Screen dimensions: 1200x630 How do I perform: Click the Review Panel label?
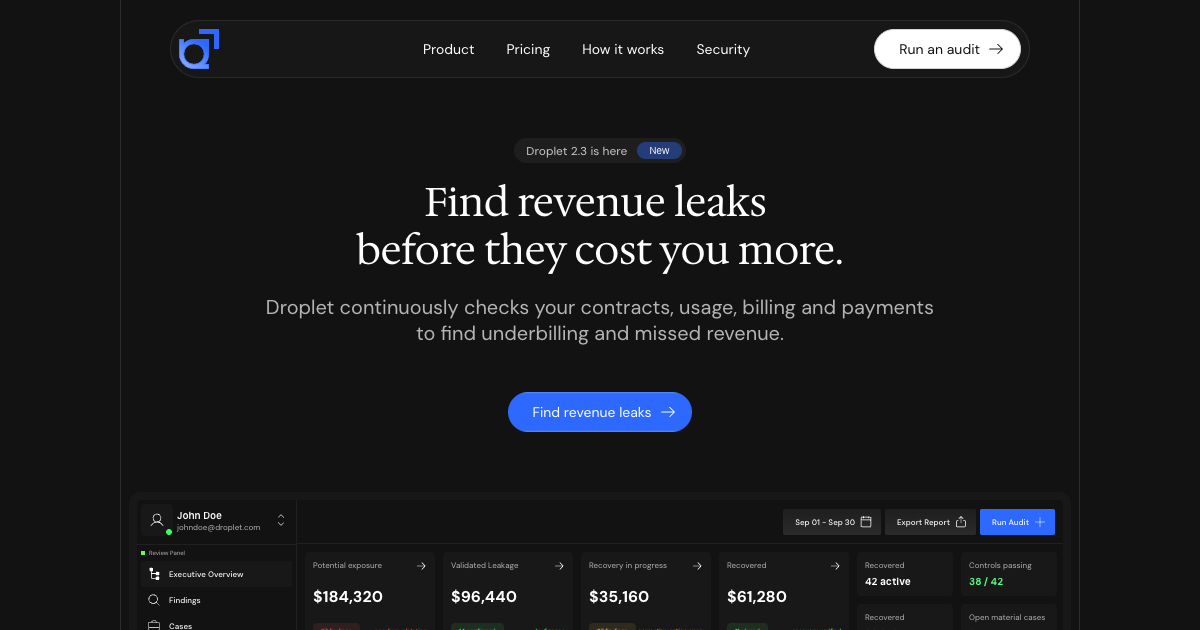click(167, 553)
